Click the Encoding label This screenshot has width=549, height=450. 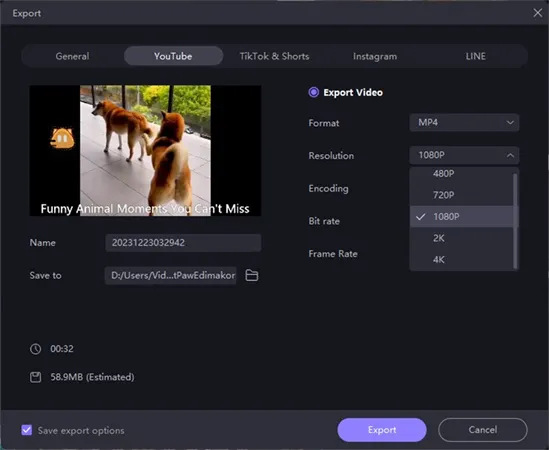pos(328,188)
